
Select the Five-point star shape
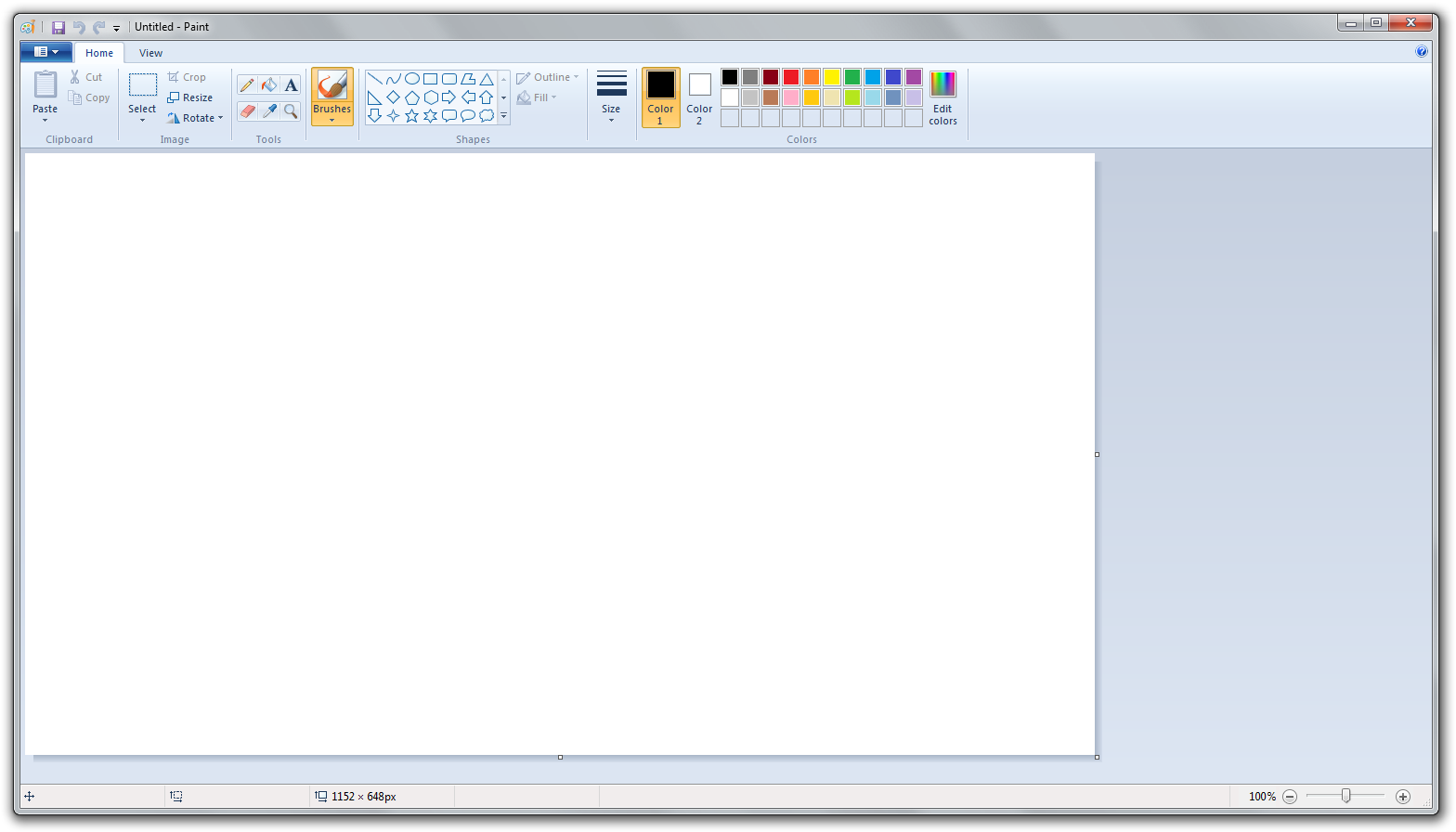411,116
